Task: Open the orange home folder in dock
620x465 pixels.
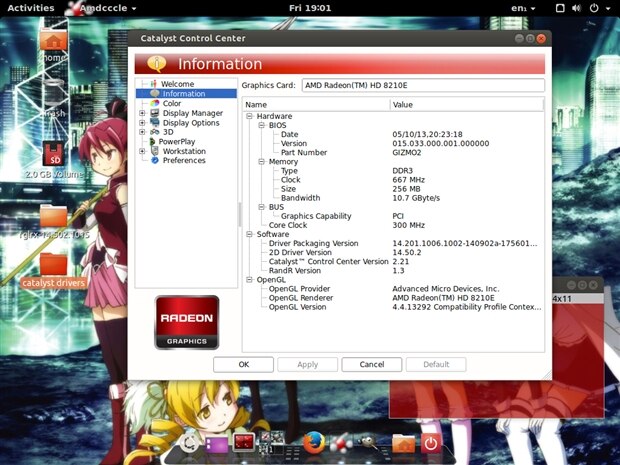Action: 403,442
